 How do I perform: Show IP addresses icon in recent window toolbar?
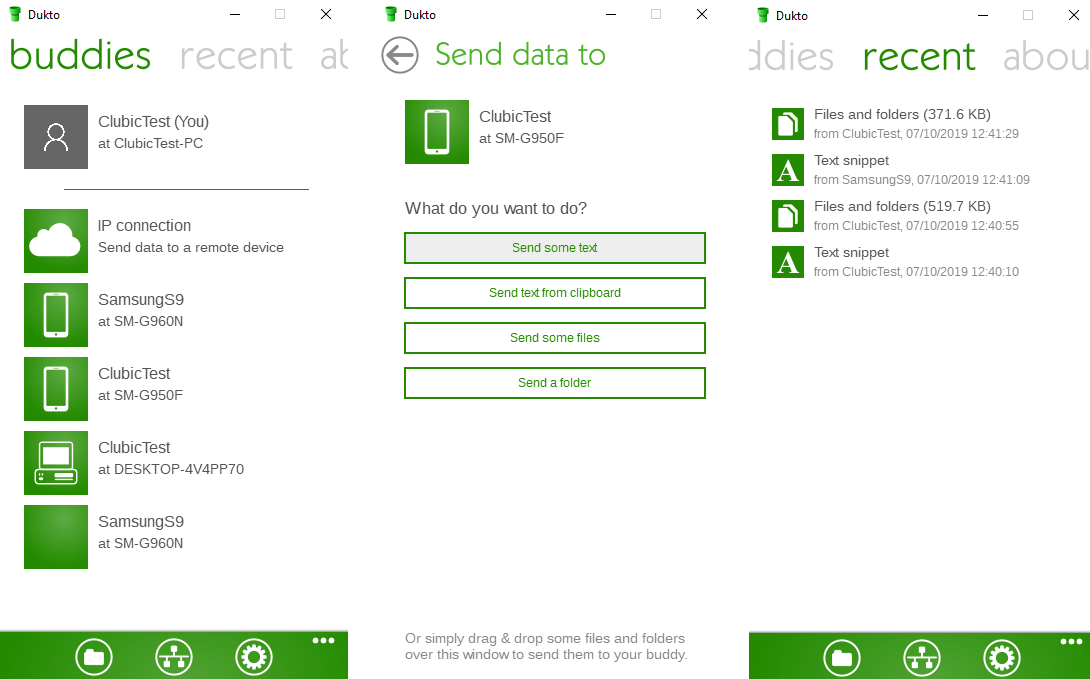(x=922, y=657)
